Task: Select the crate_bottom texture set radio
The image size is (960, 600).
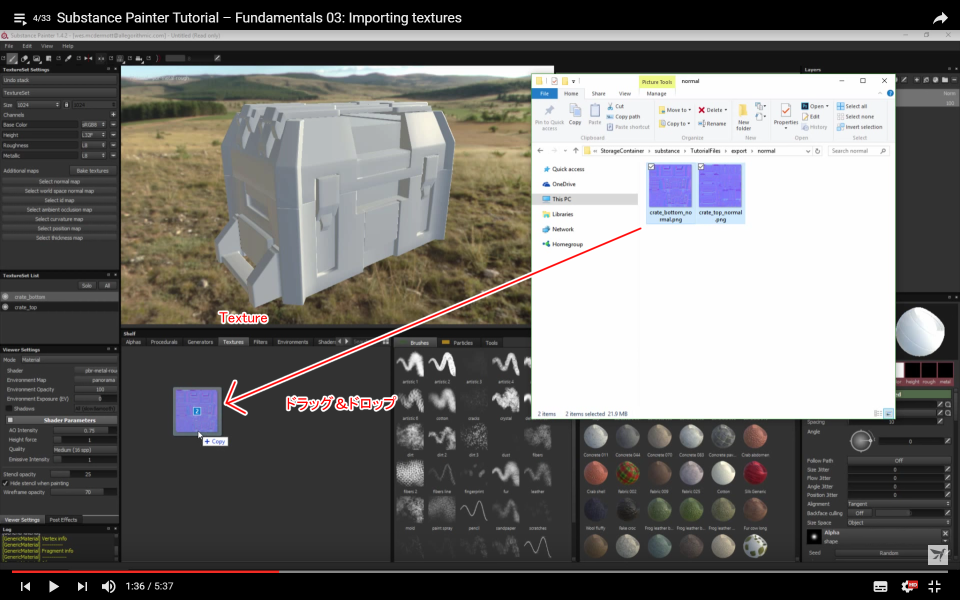Action: [x=6, y=296]
